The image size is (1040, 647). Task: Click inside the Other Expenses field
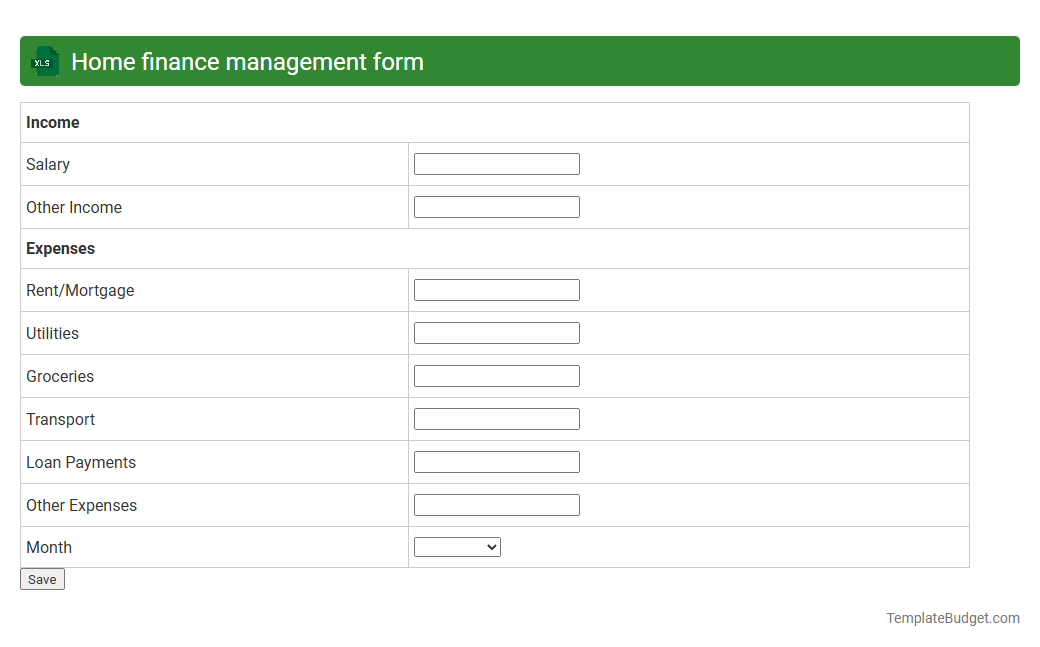pos(496,504)
